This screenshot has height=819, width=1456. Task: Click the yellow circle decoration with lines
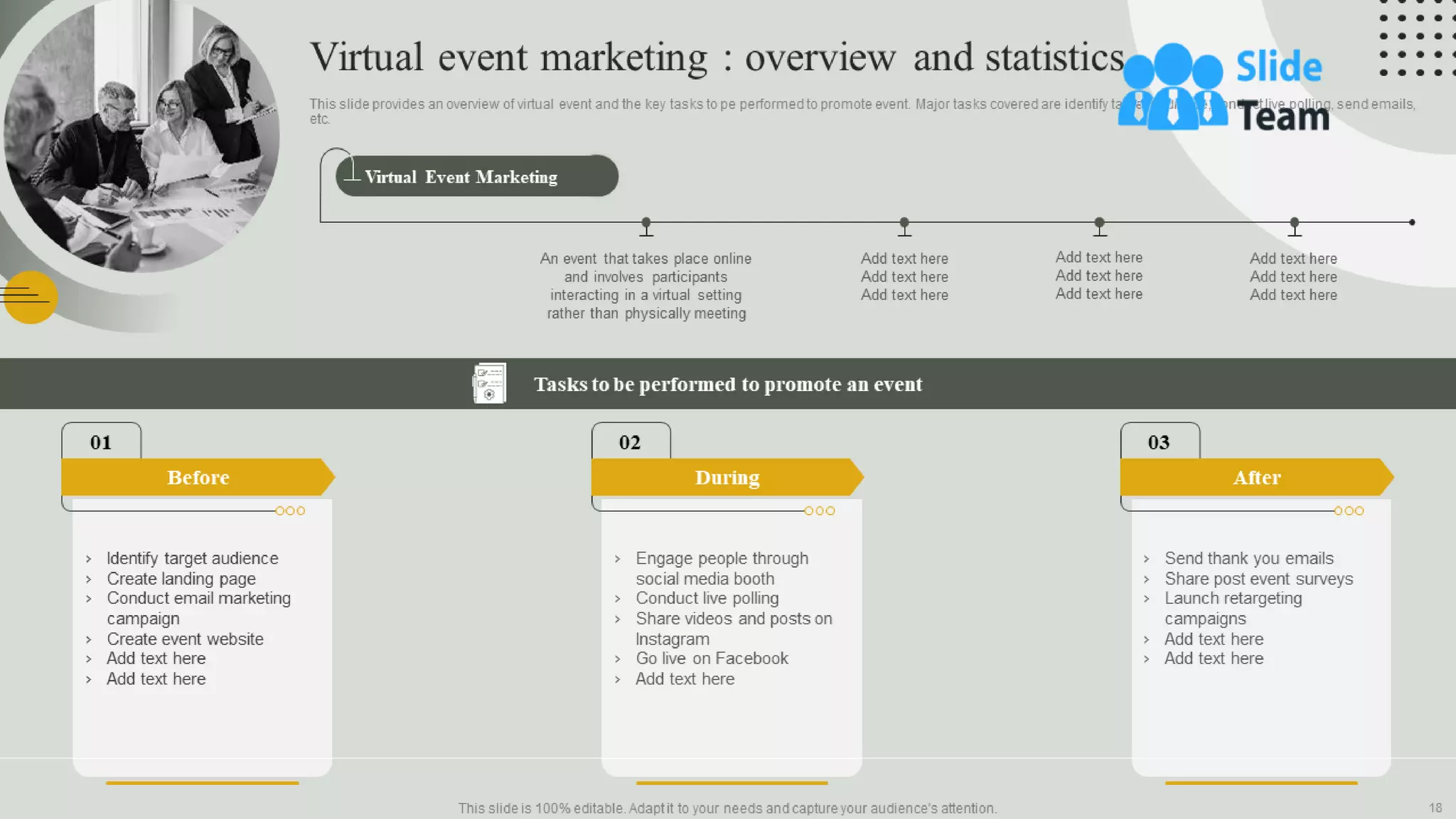29,297
